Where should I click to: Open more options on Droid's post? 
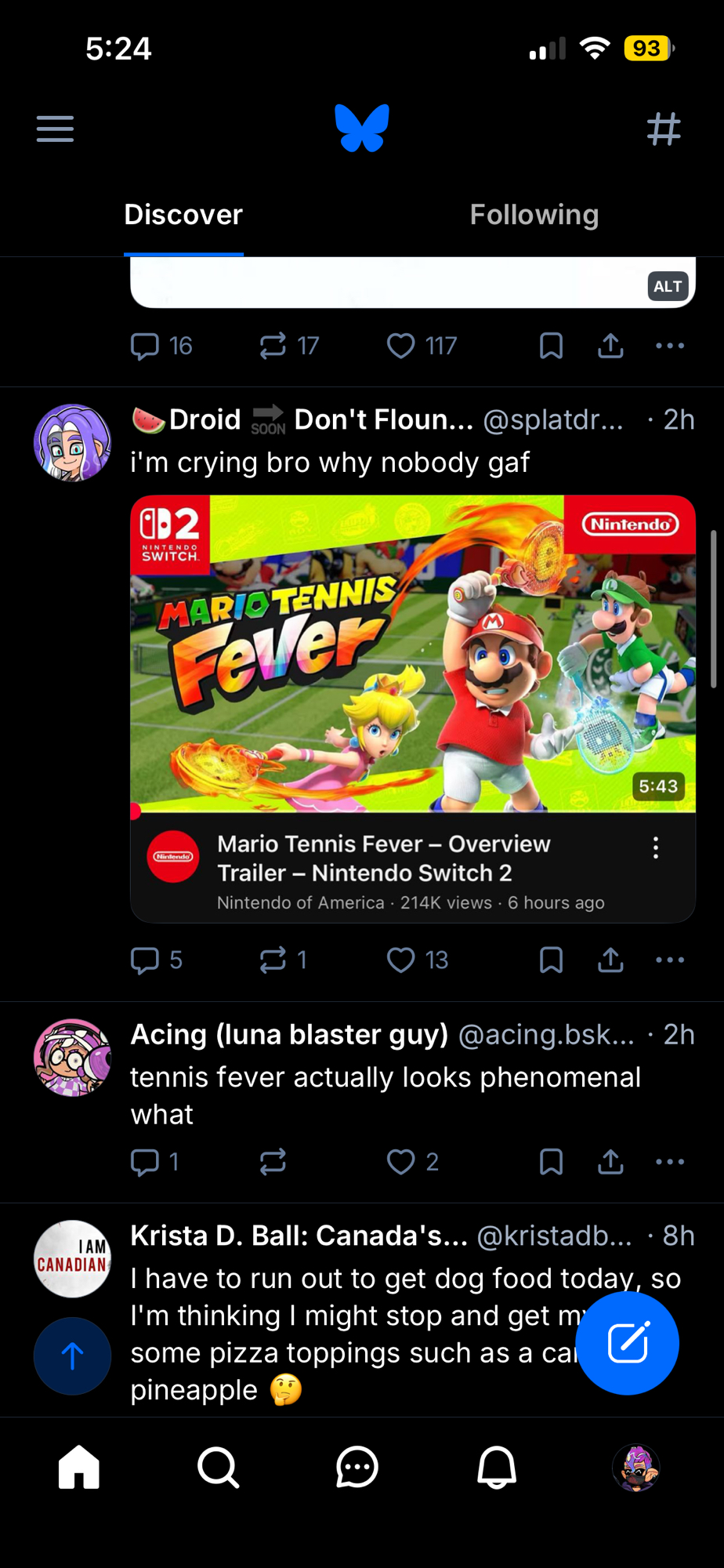coord(670,960)
